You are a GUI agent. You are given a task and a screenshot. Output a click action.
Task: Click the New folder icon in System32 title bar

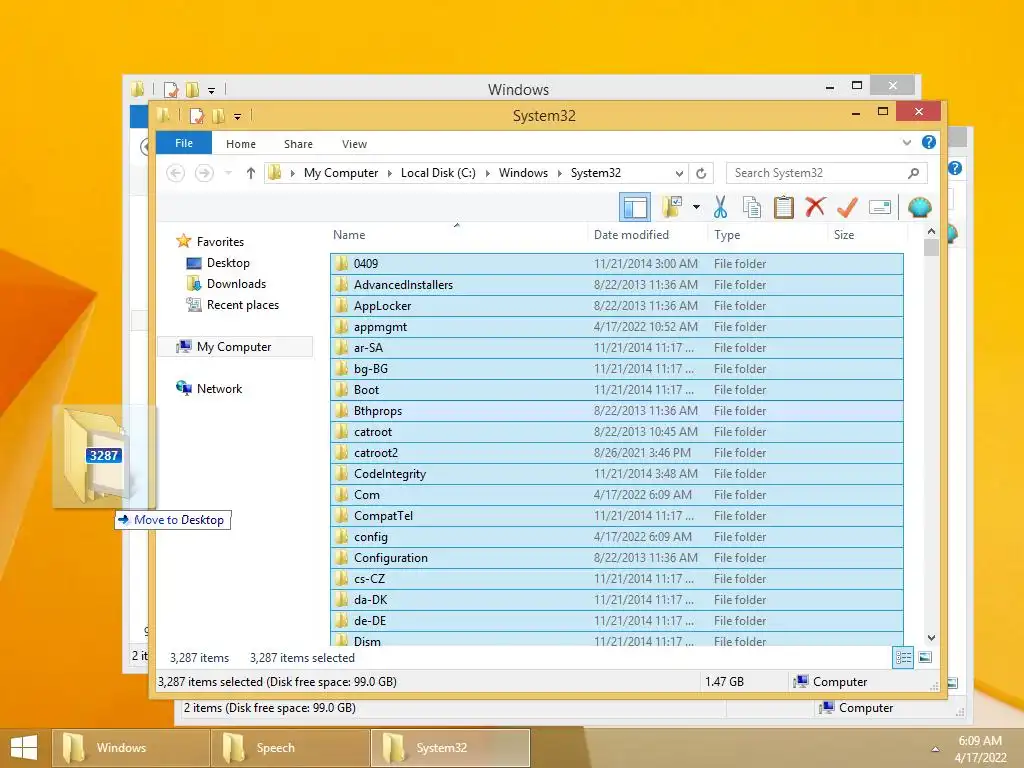(218, 116)
